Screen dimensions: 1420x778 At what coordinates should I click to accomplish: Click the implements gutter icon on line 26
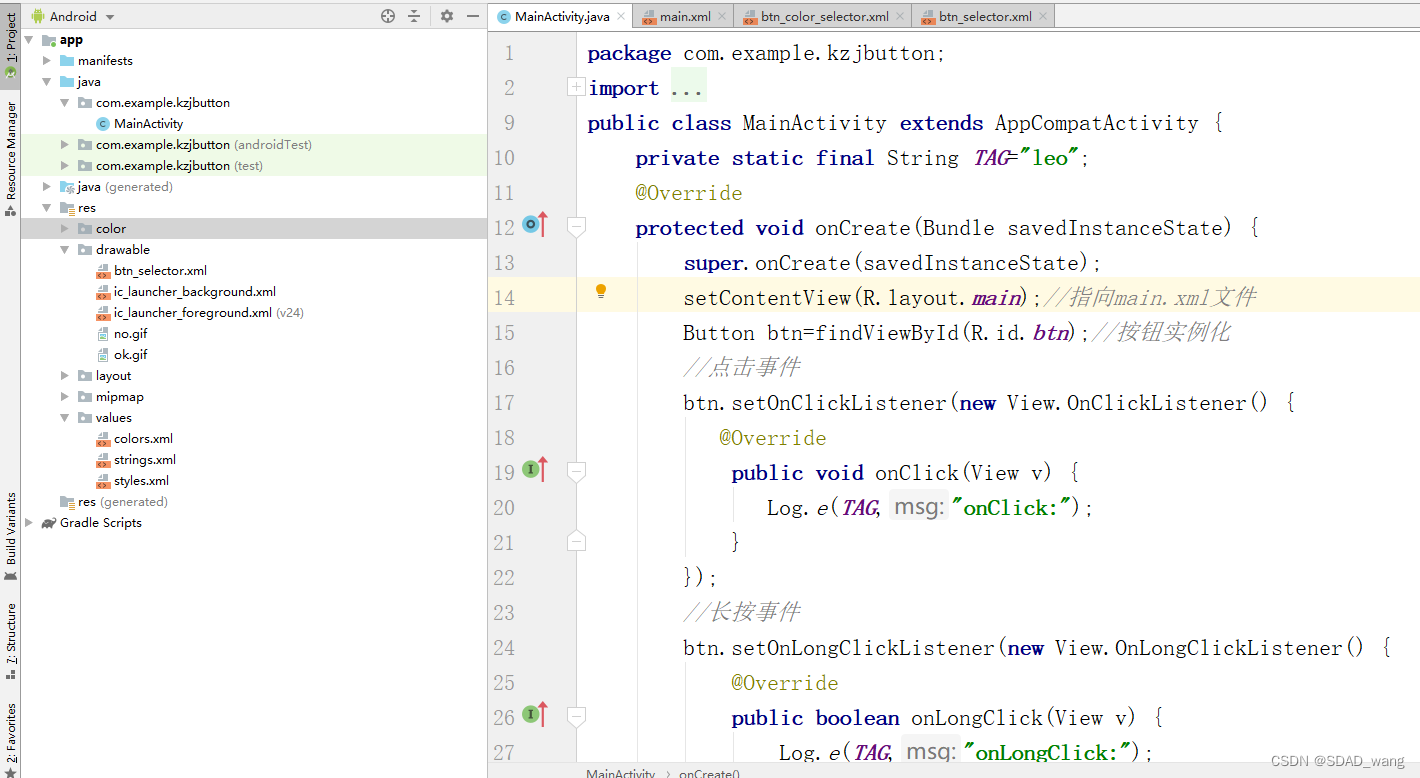[x=535, y=714]
